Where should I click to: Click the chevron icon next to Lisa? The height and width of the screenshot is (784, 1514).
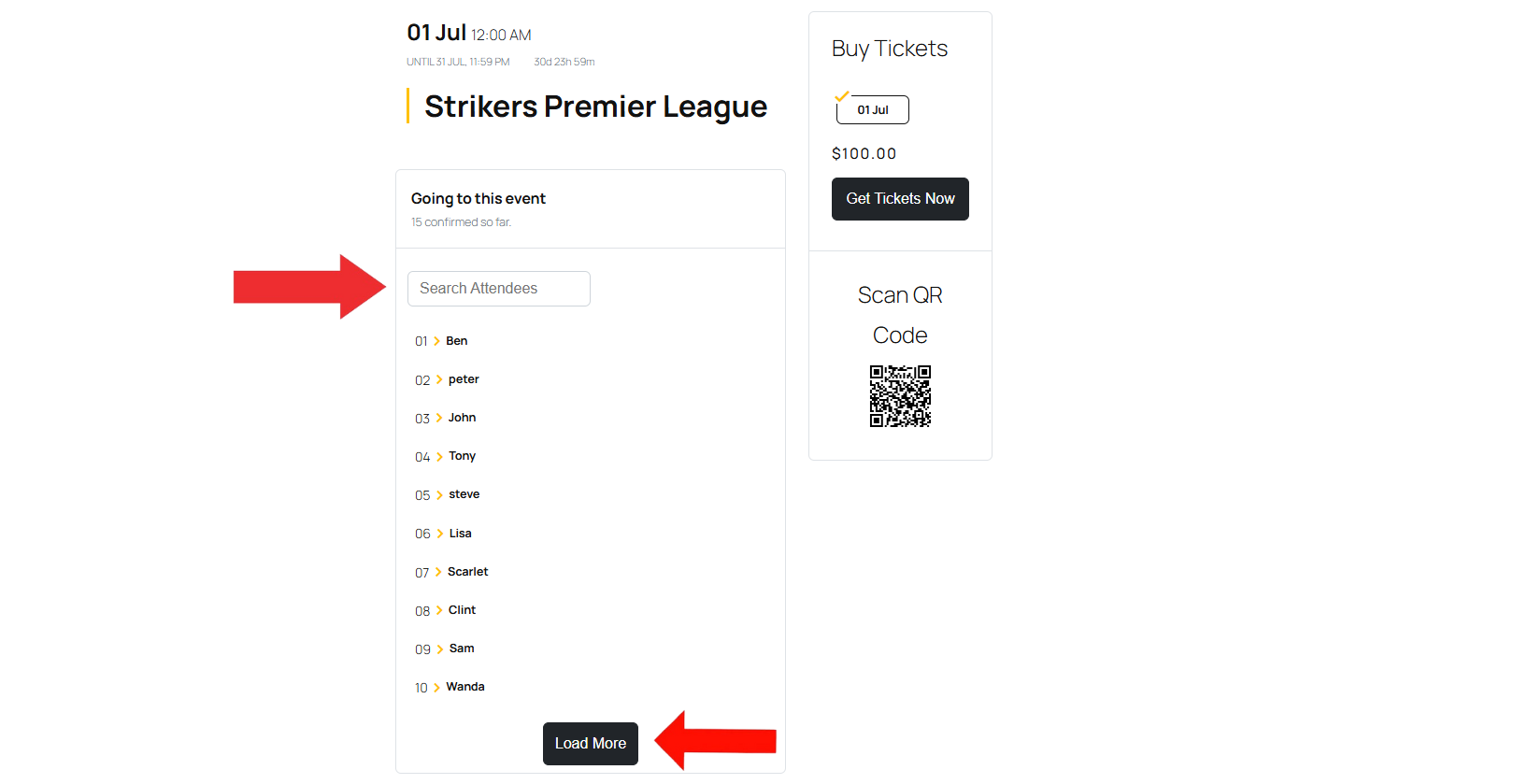pyautogui.click(x=440, y=534)
